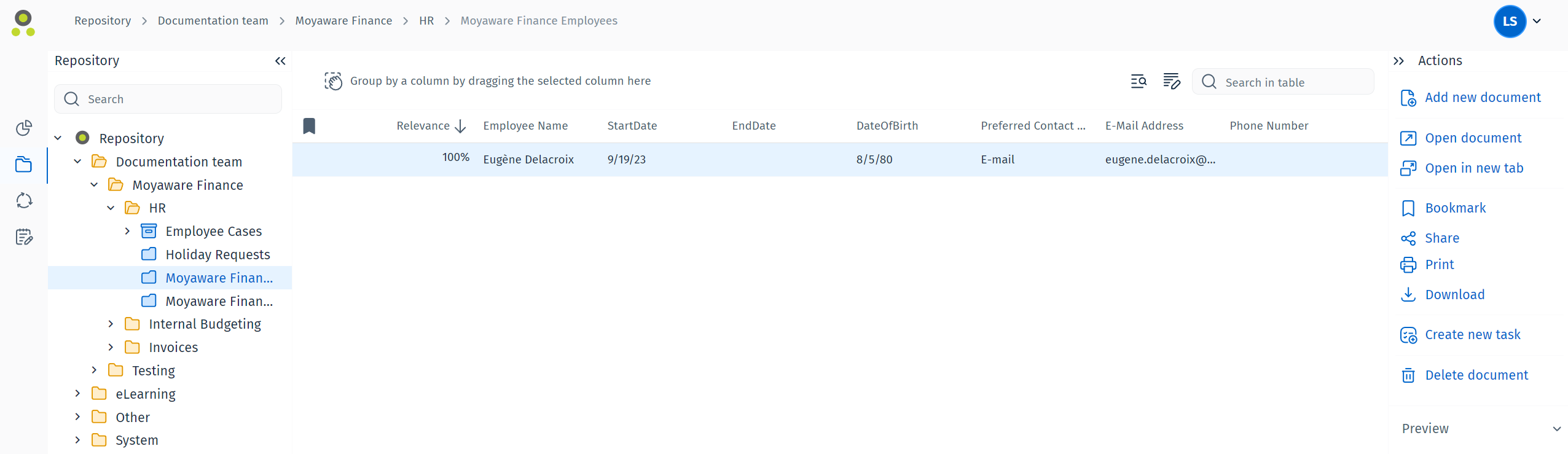This screenshot has width=1568, height=454.
Task: Click the application logo icon
Action: (x=23, y=23)
